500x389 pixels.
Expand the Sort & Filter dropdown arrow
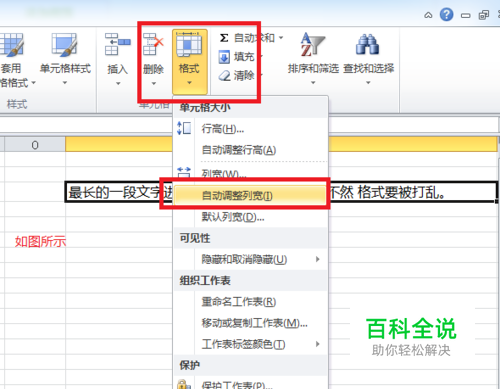(313, 83)
